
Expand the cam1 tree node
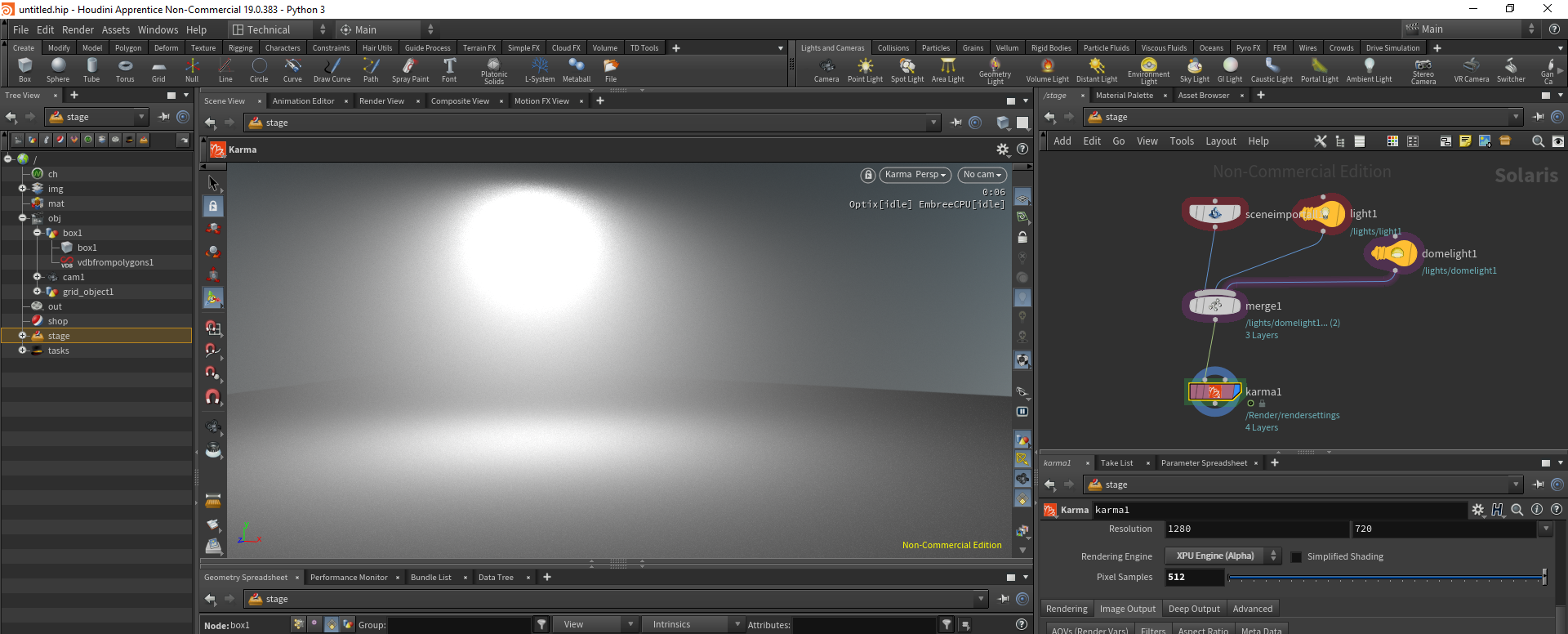coord(38,277)
